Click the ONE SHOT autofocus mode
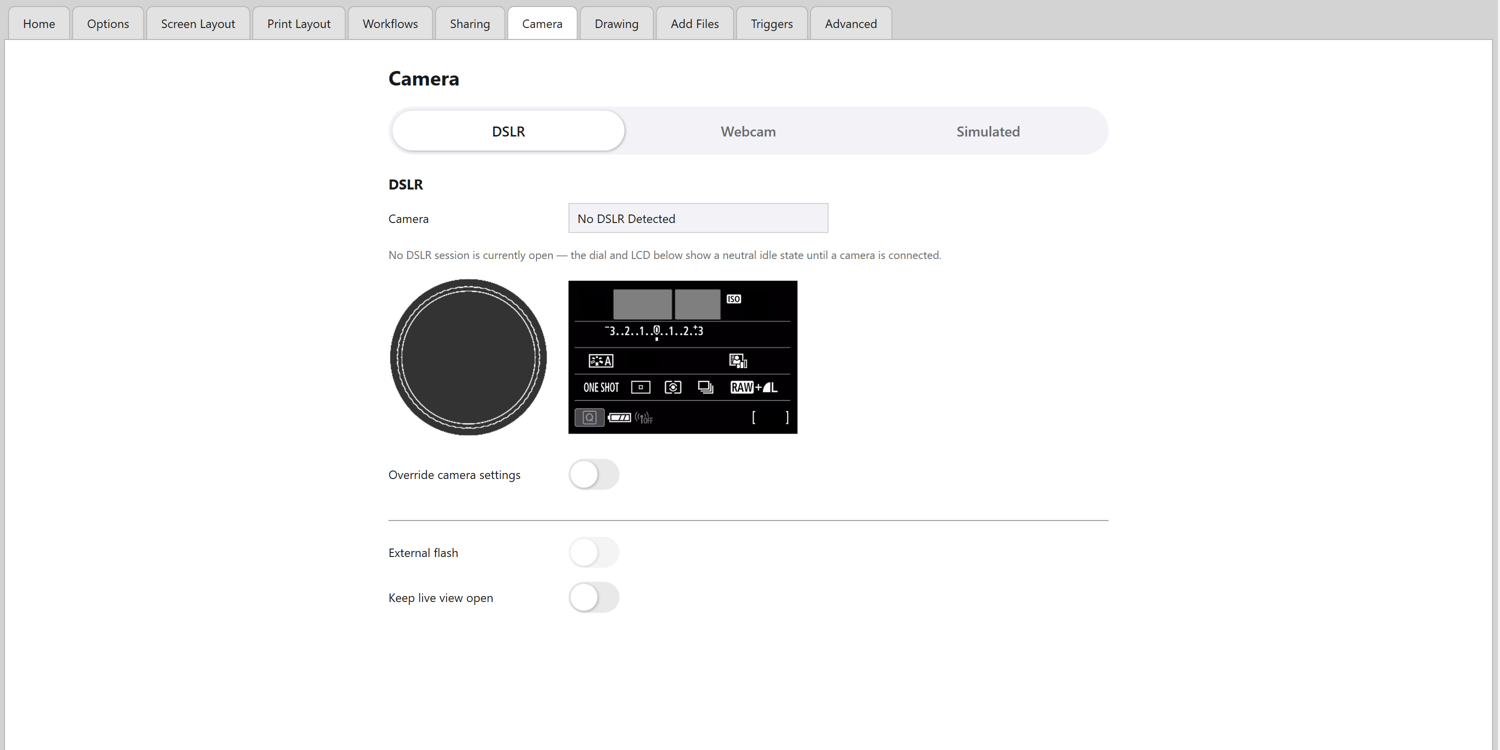 tap(601, 388)
